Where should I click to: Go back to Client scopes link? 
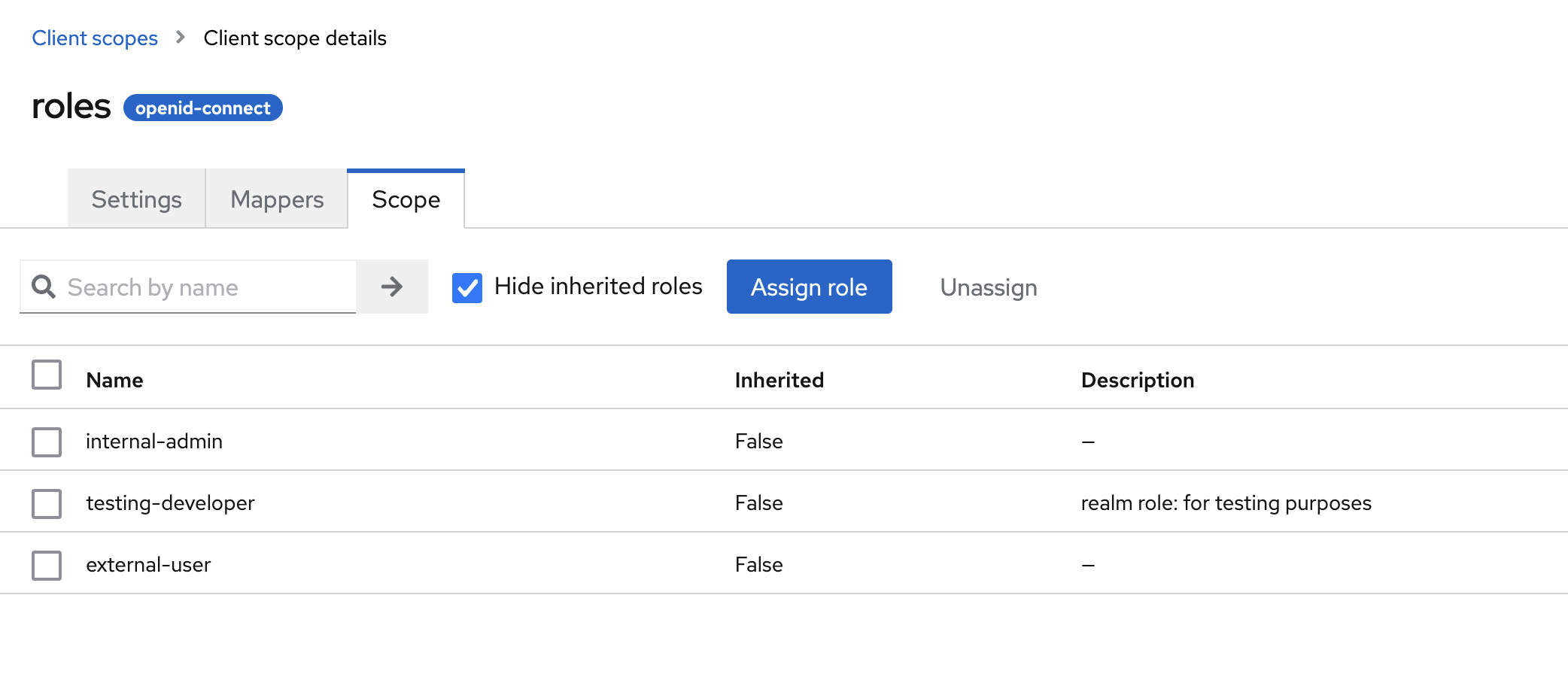[95, 38]
